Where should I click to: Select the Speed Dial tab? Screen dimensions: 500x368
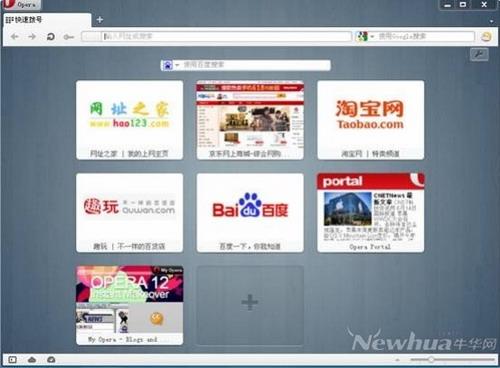click(x=47, y=20)
